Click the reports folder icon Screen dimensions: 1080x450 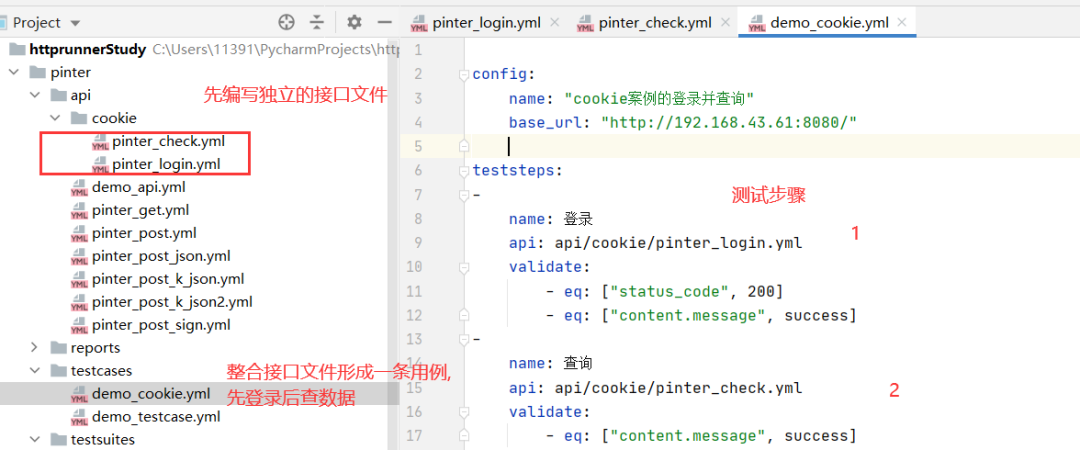pos(58,347)
